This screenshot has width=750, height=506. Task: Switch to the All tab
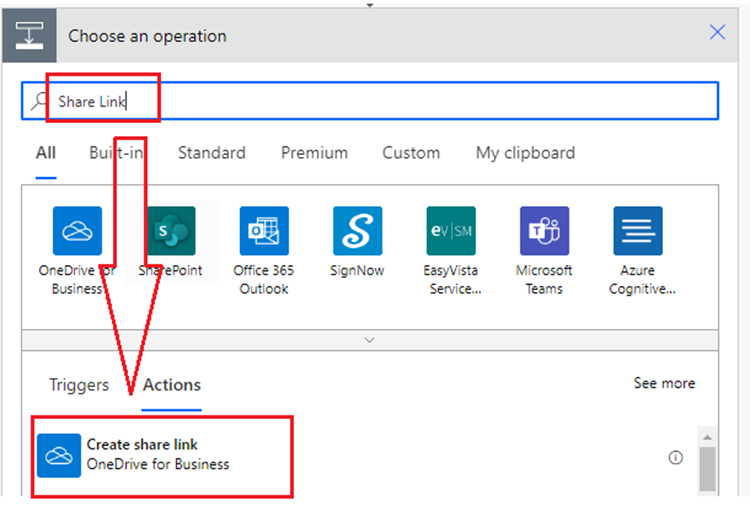coord(46,153)
